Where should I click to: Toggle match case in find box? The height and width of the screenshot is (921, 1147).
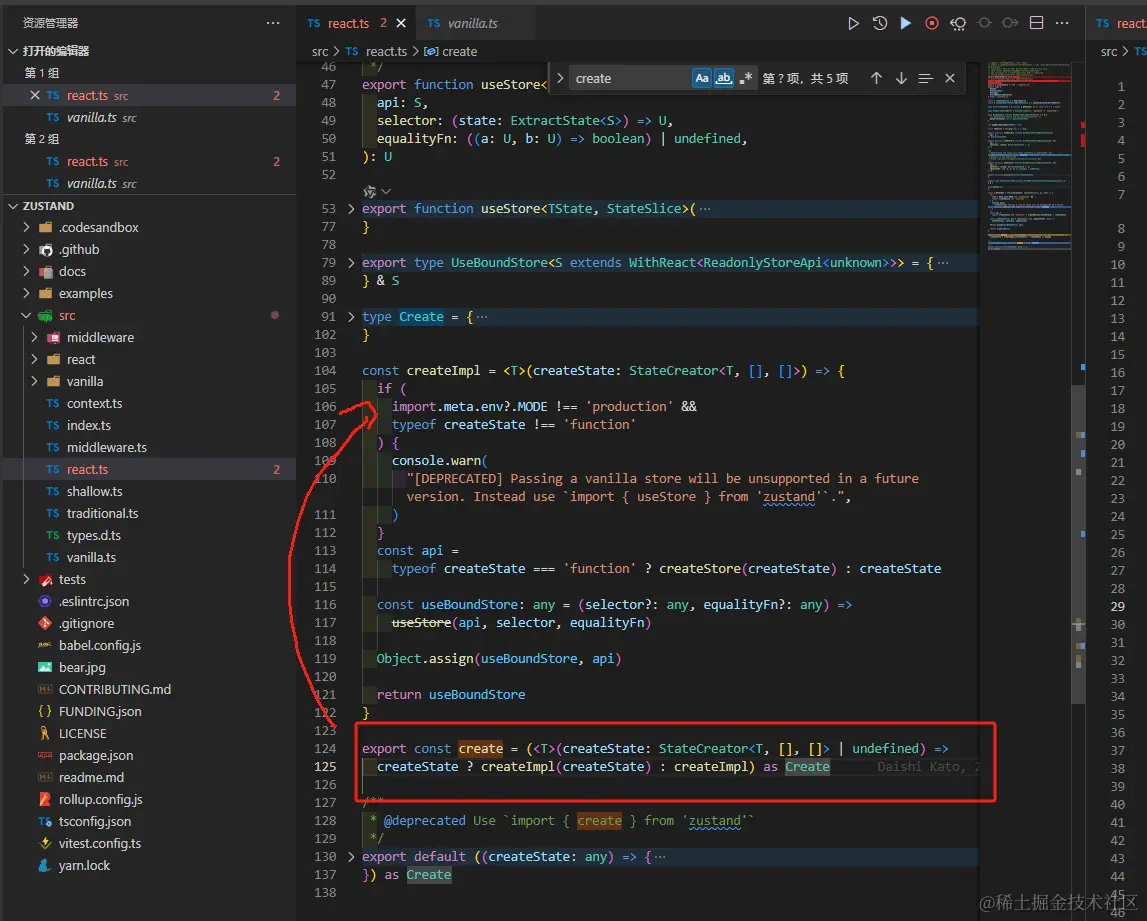click(x=702, y=78)
